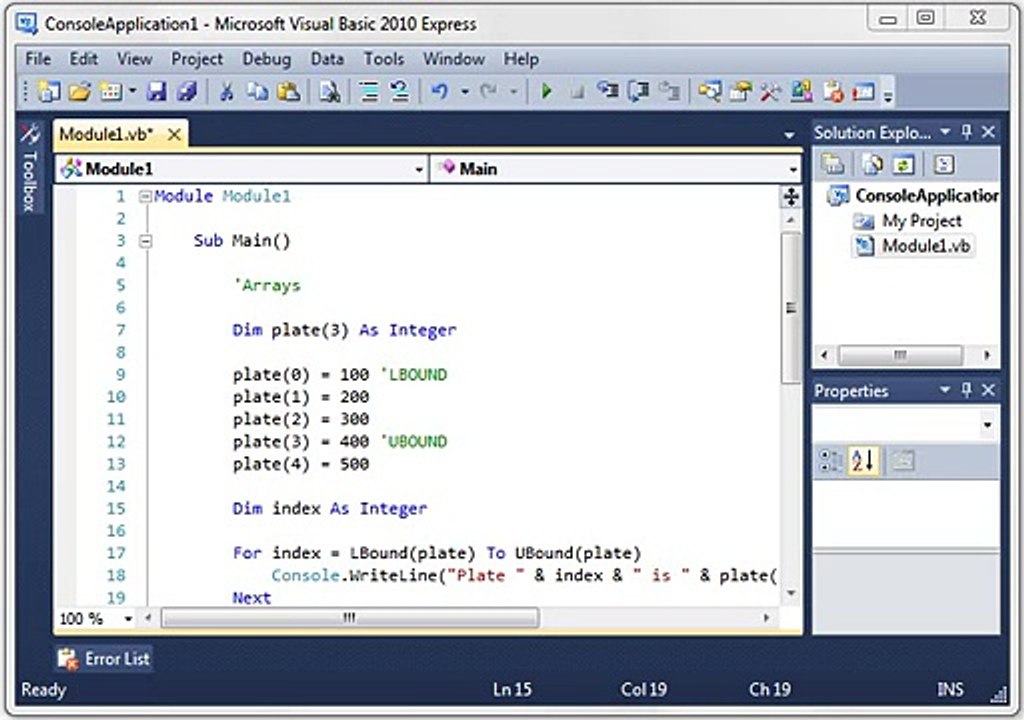
Task: Refresh the Solution Explorer tree
Action: point(903,164)
